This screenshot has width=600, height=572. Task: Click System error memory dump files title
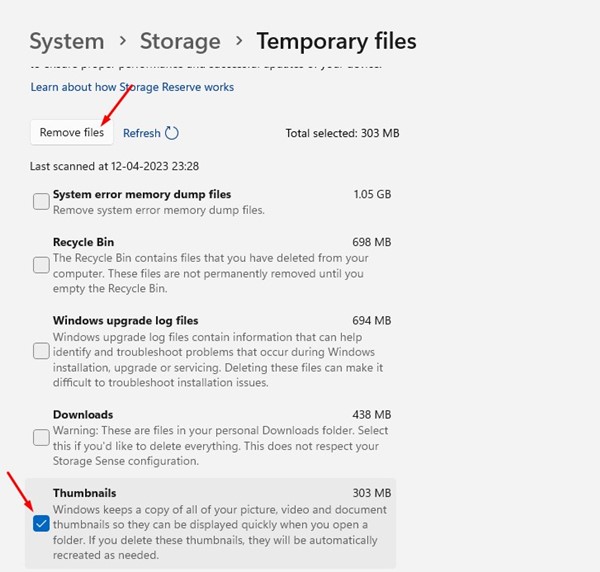click(141, 194)
